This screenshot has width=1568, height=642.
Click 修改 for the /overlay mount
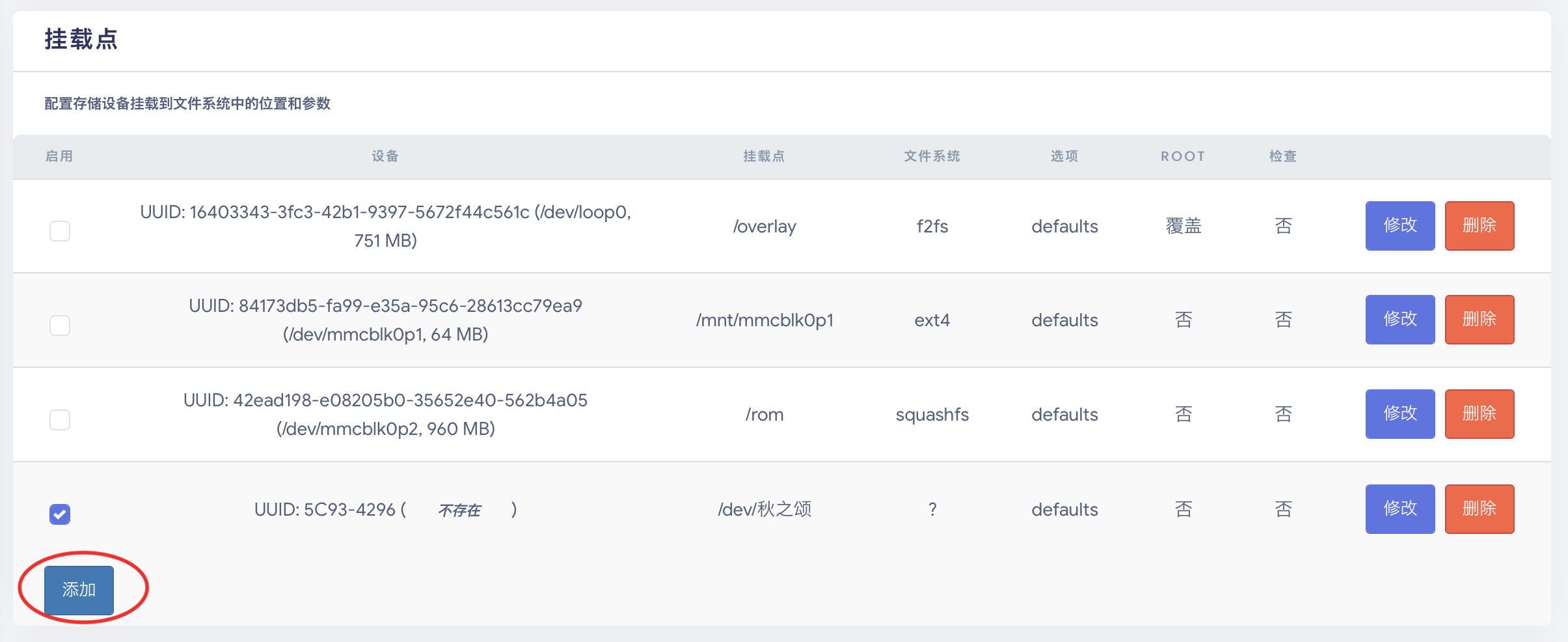(1399, 226)
